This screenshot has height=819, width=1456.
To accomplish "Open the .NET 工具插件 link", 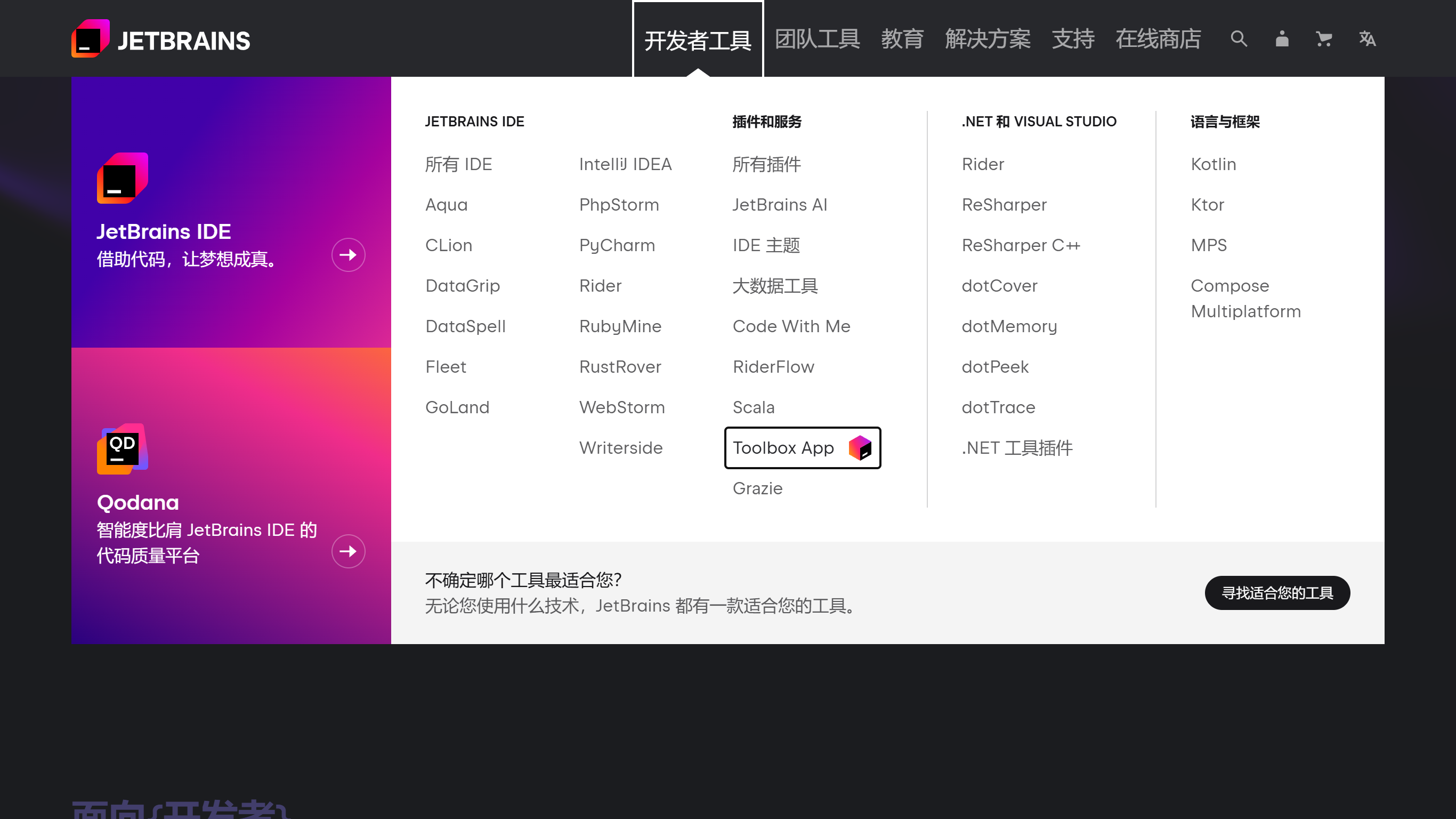I will pyautogui.click(x=1017, y=447).
